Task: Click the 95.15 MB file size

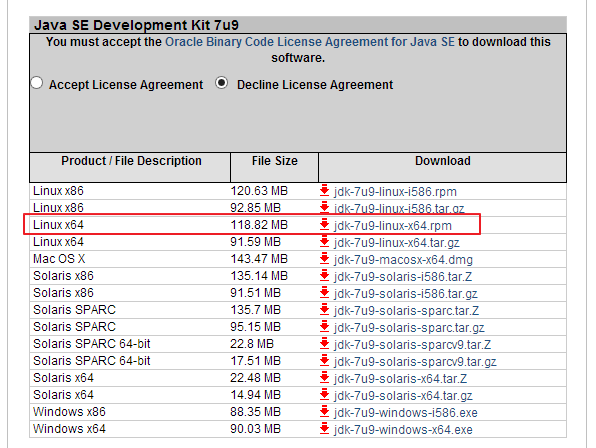Action: click(x=255, y=327)
